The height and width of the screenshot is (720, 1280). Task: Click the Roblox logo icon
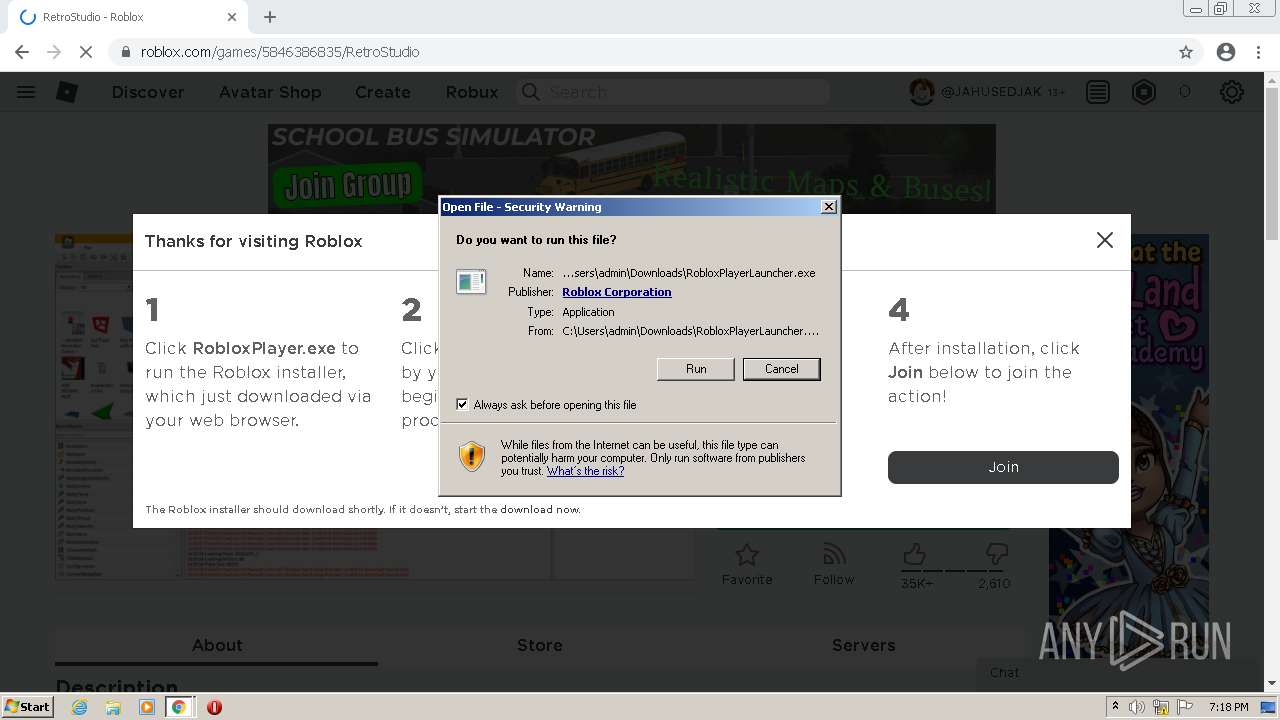point(67,92)
